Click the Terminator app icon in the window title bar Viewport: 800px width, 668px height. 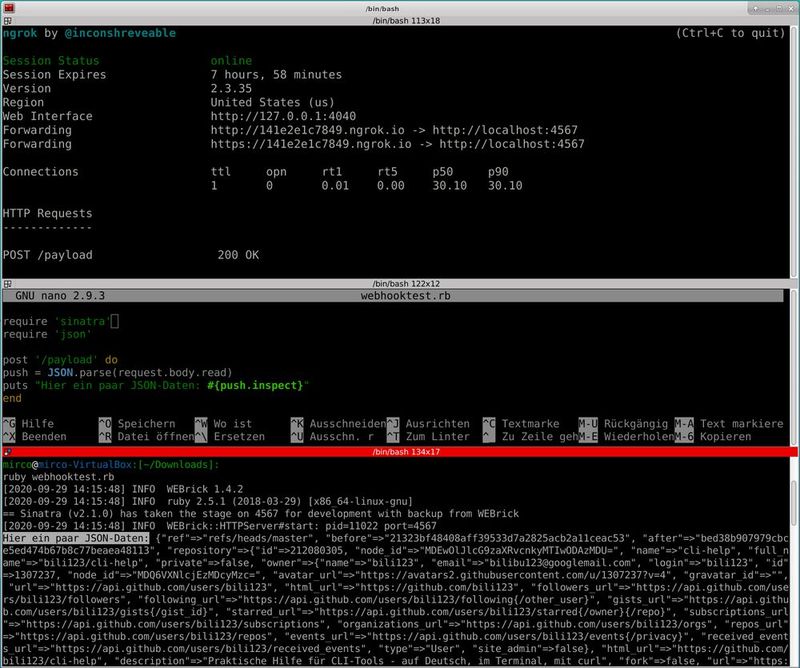coord(9,8)
